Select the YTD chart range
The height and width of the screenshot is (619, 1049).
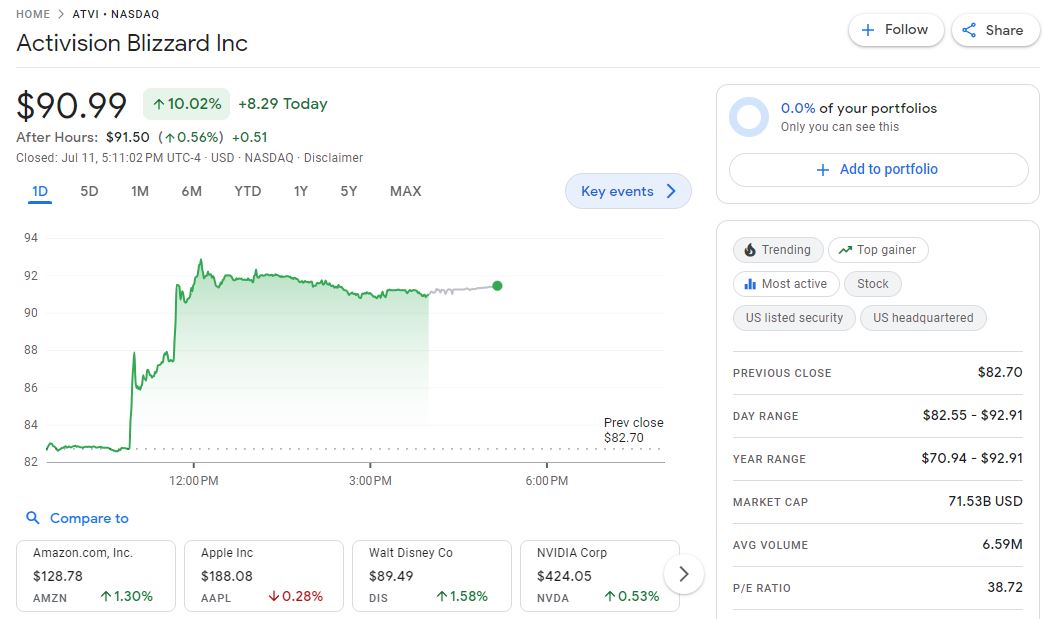pyautogui.click(x=248, y=191)
